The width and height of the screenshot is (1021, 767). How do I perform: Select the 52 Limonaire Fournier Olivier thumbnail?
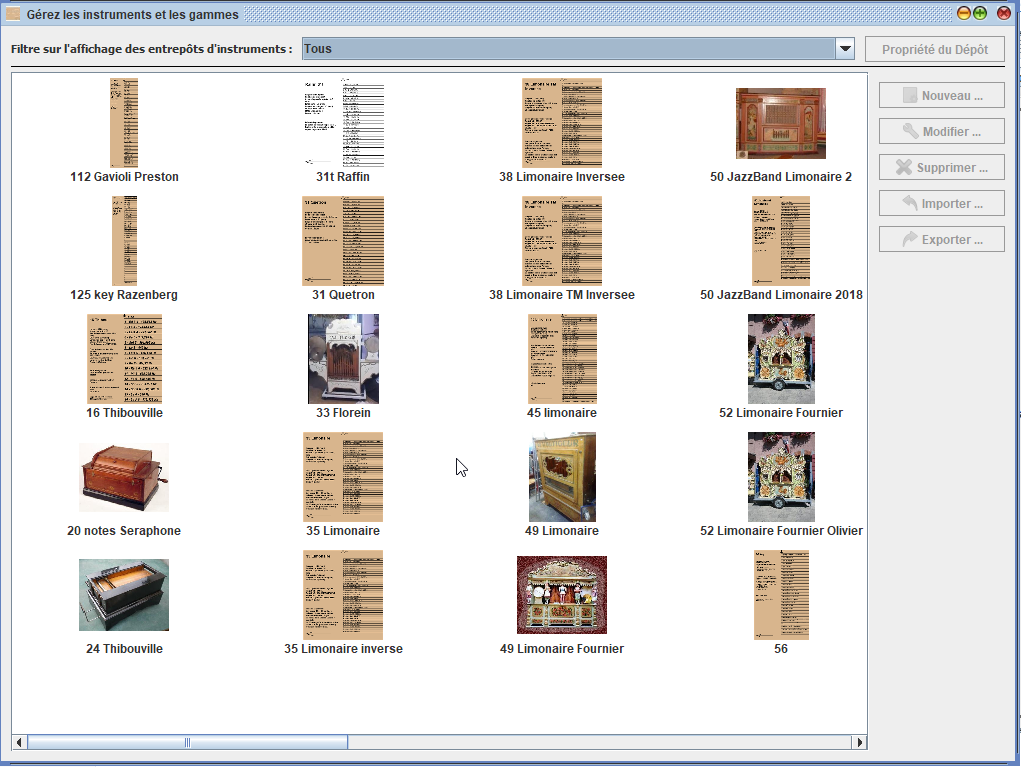[x=781, y=477]
